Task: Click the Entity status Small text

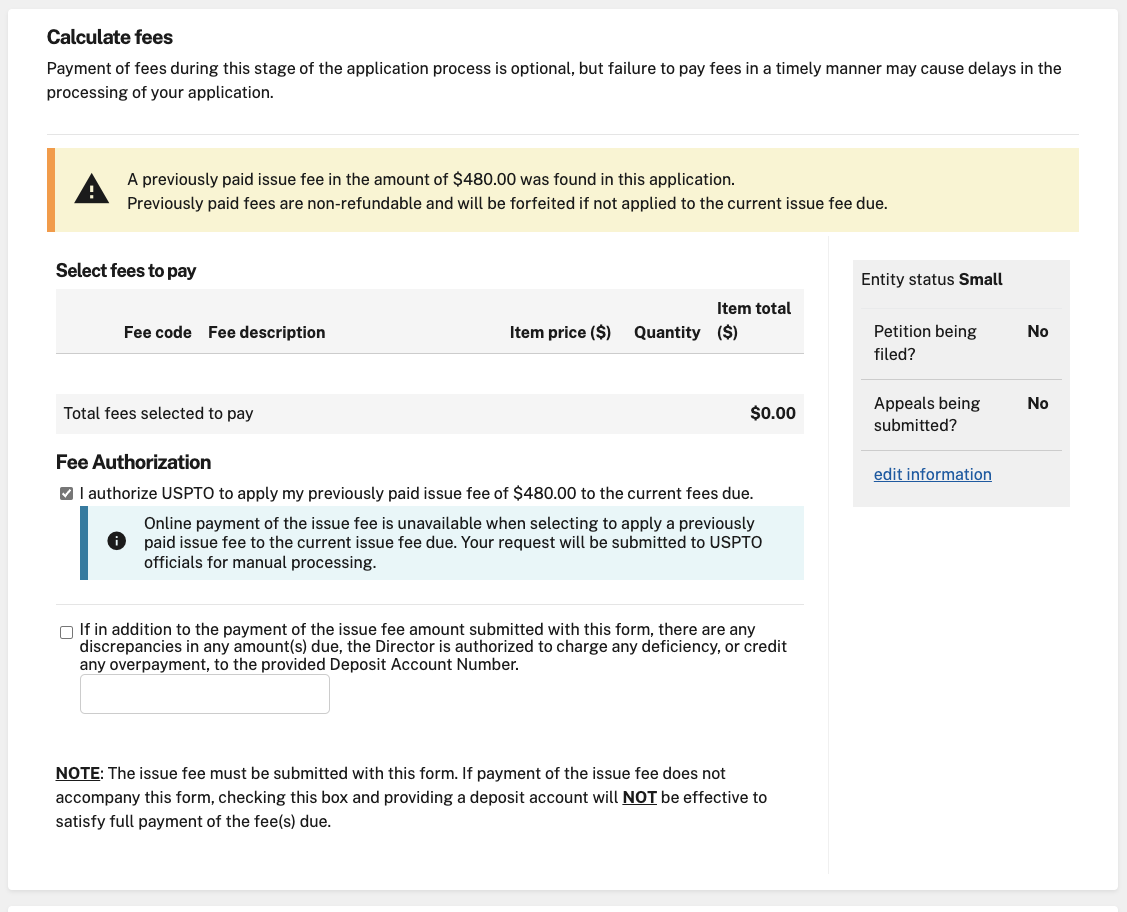Action: pyautogui.click(x=931, y=280)
